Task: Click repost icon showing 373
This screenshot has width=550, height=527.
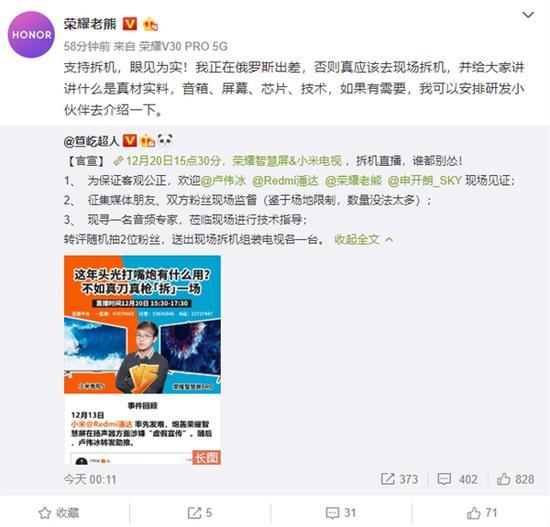Action: (400, 479)
